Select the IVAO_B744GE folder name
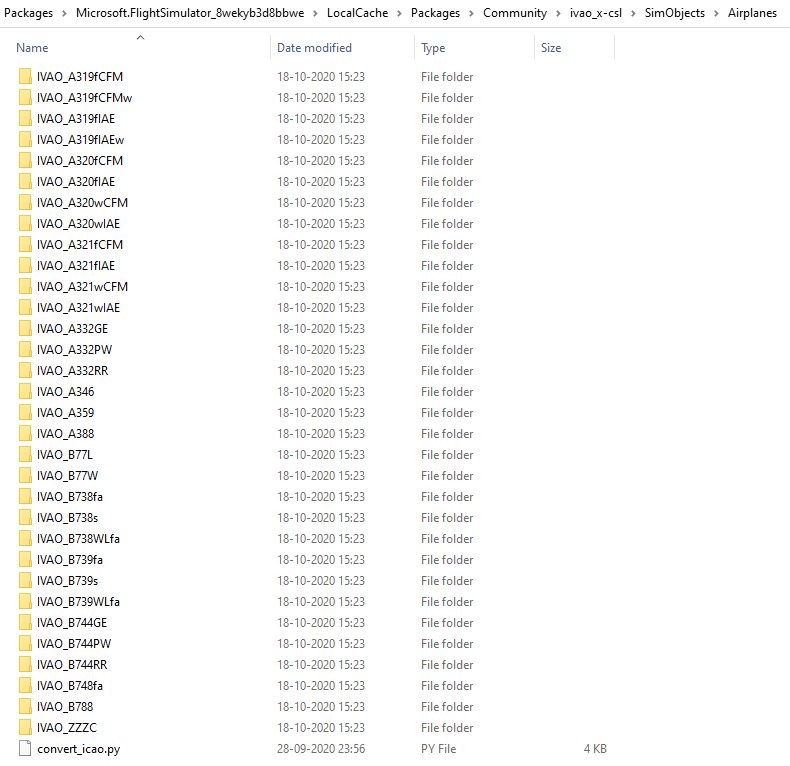 [x=72, y=622]
